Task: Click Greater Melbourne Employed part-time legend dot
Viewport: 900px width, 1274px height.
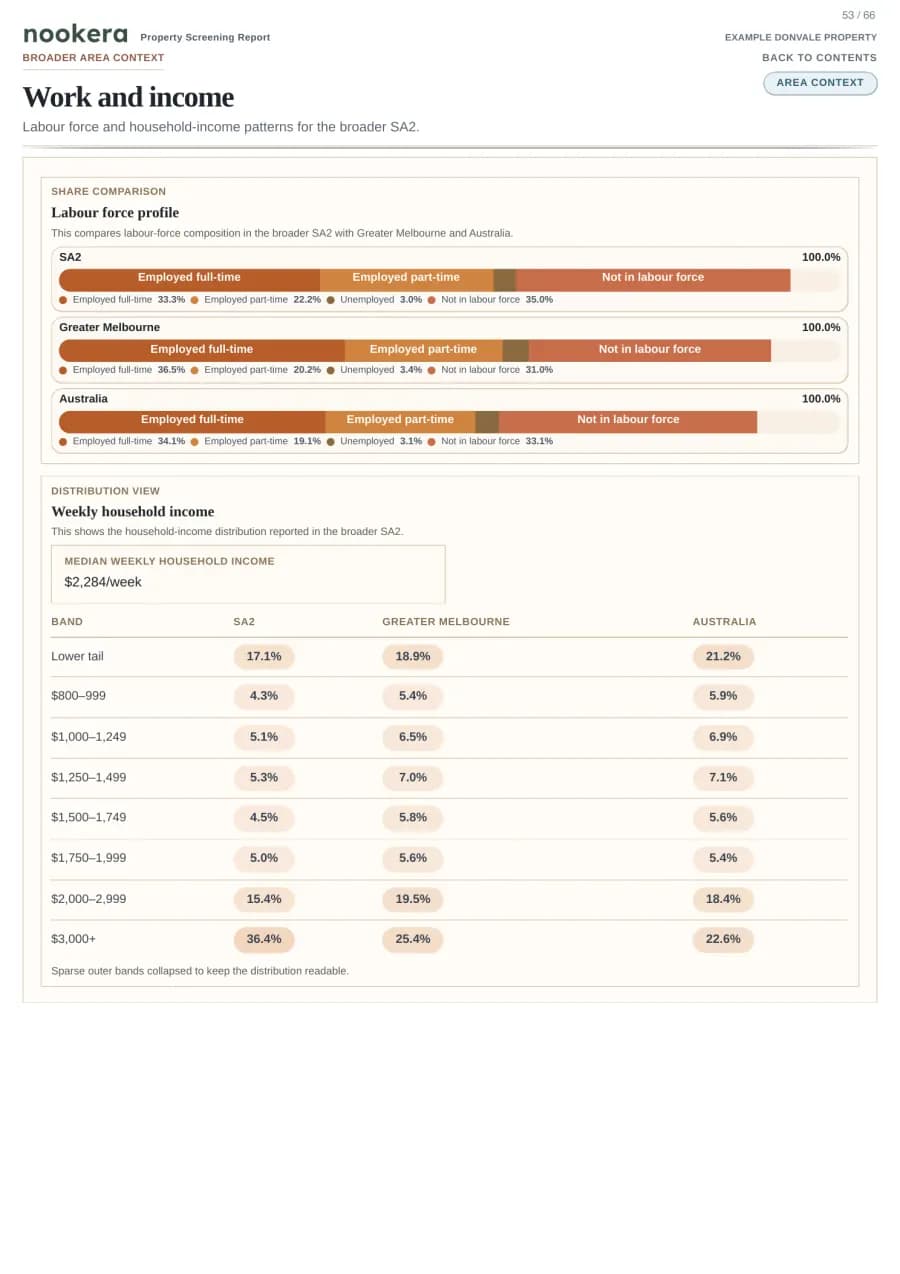Action: click(195, 370)
